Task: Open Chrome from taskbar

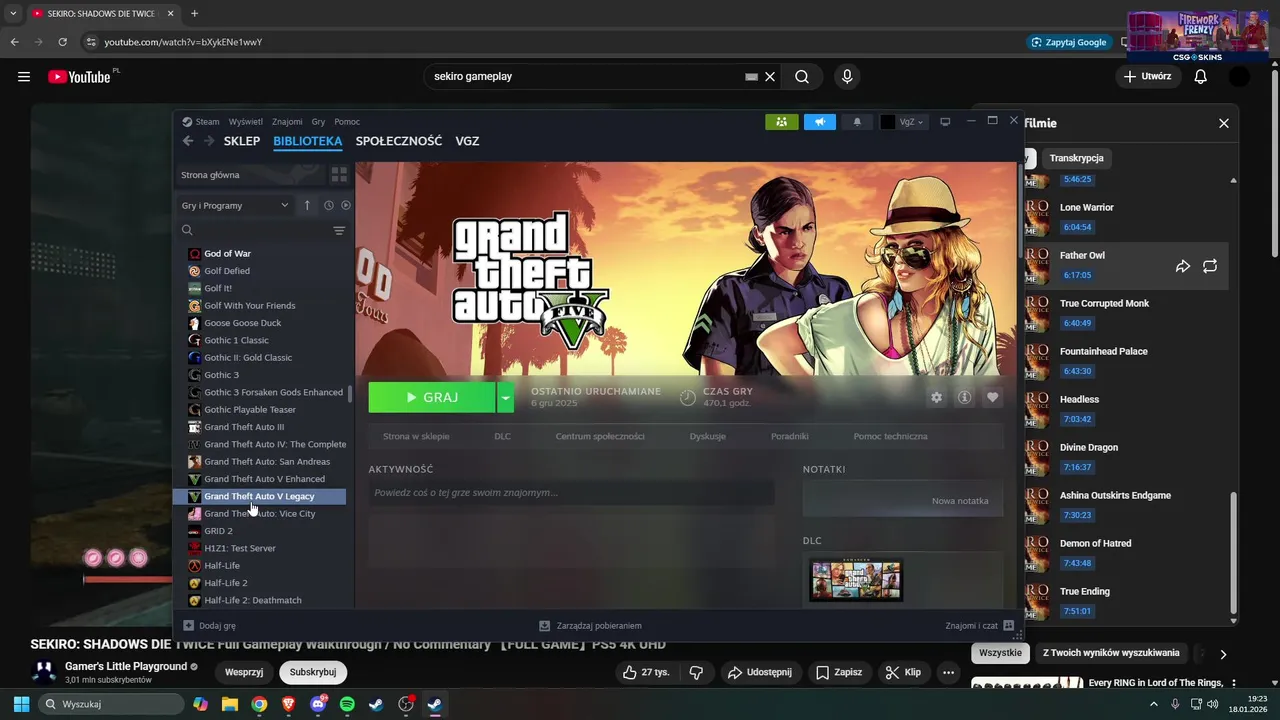Action: coord(259,704)
